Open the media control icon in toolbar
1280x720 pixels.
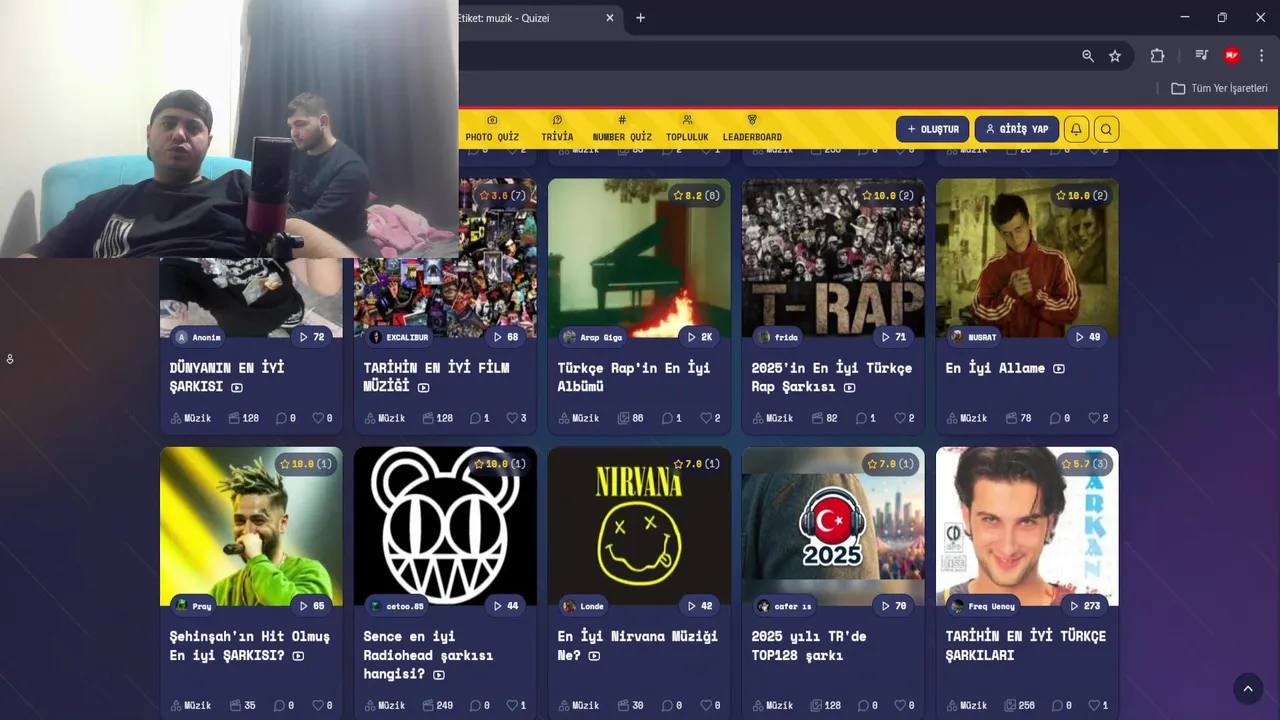pos(1201,56)
